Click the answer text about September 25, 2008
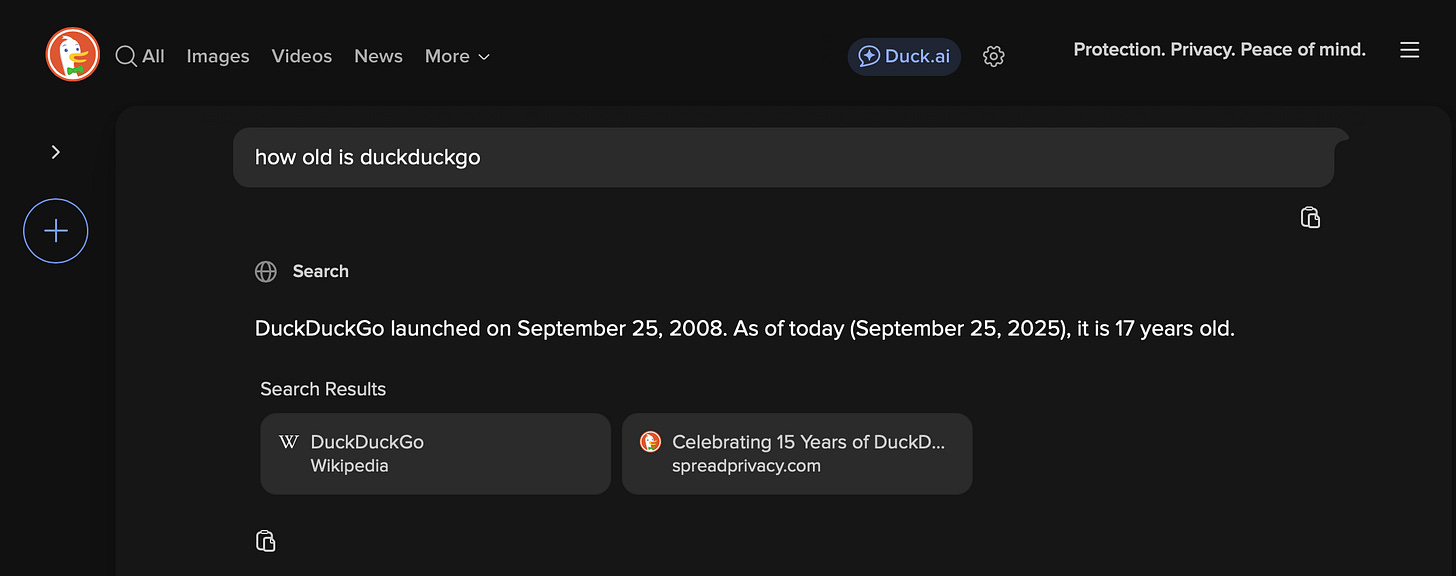 745,329
